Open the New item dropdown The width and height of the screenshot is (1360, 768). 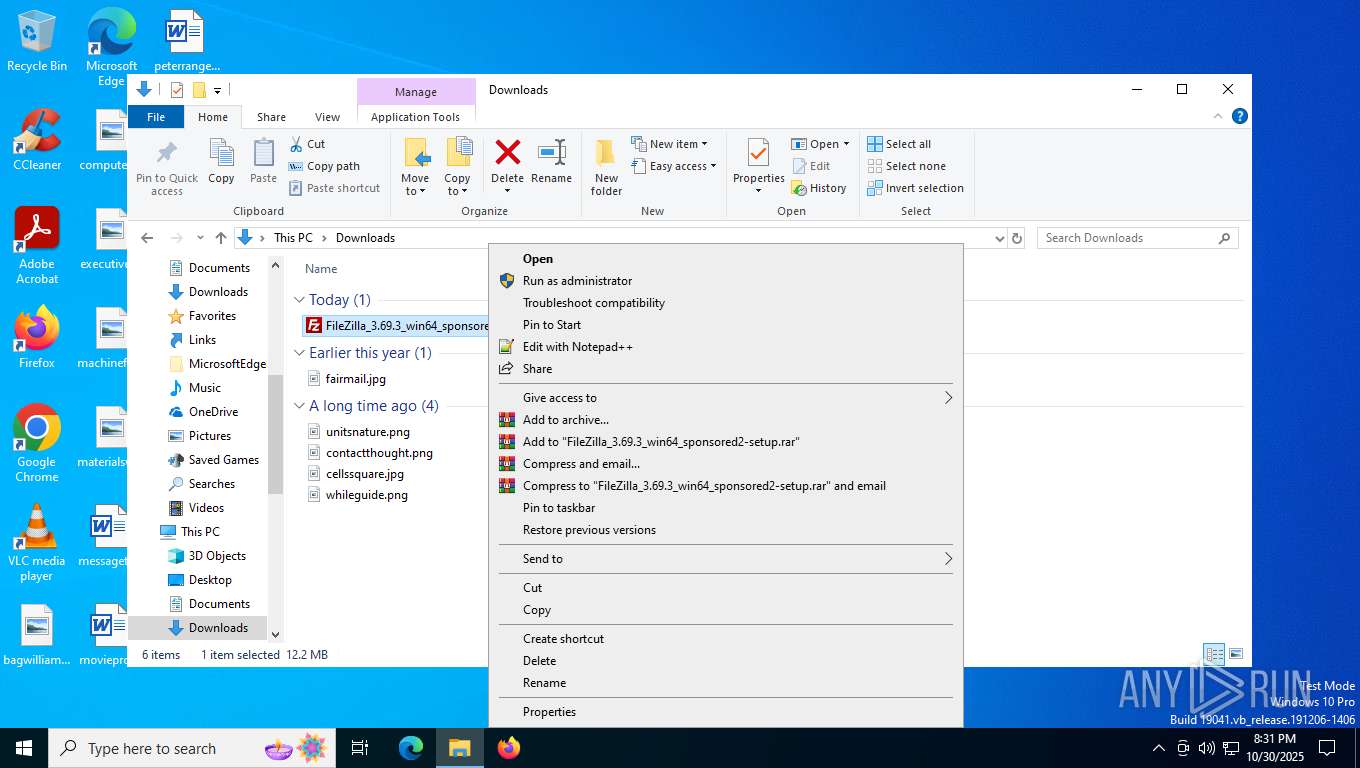[670, 144]
